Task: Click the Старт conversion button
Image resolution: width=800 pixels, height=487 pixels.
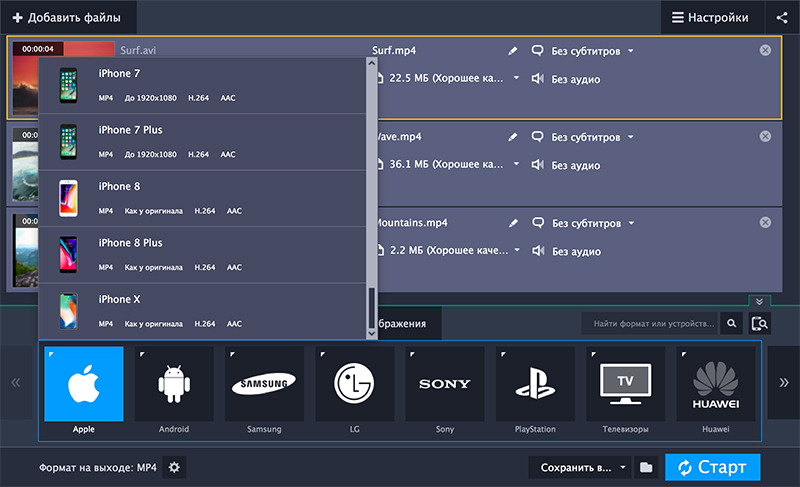Action: click(713, 467)
